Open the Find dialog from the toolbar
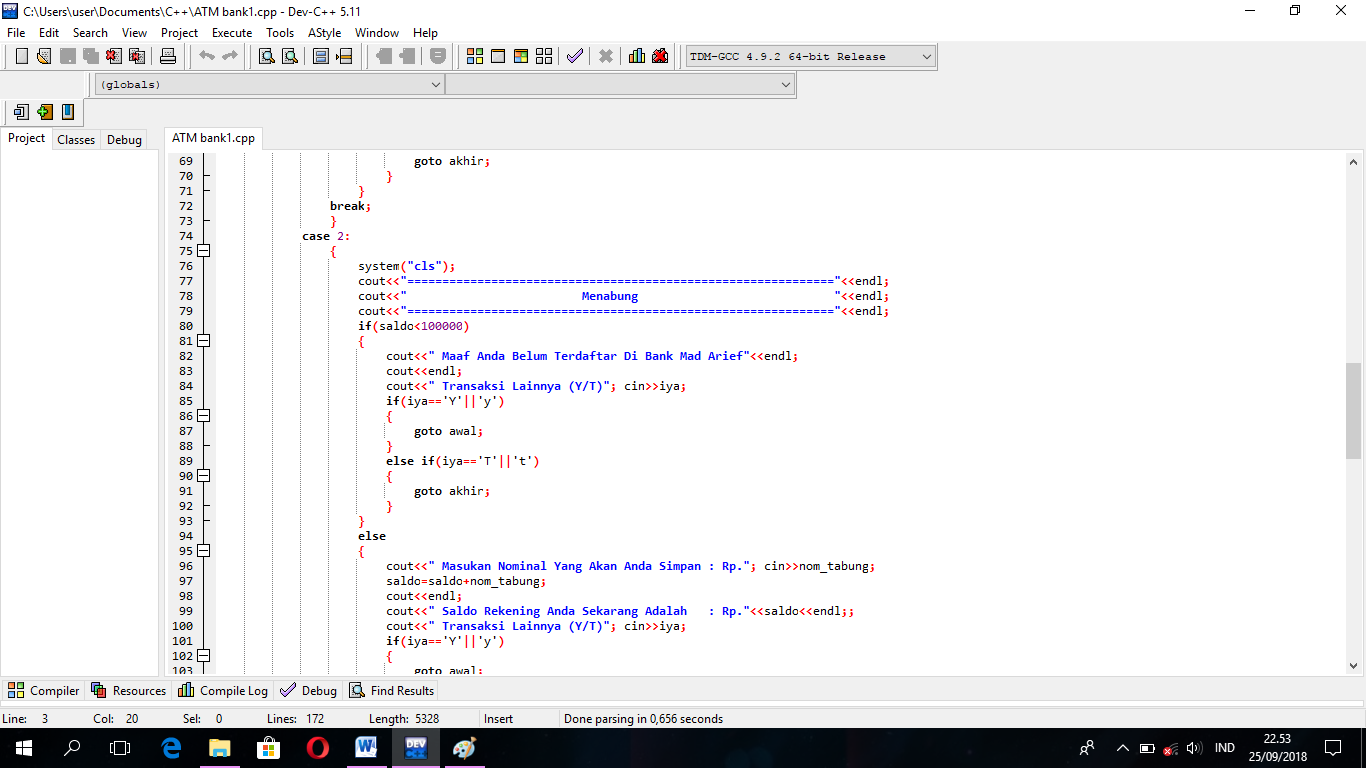The image size is (1366, 768). (264, 56)
